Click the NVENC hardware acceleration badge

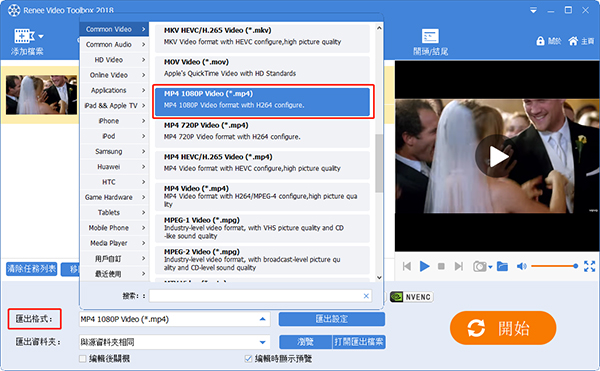coord(412,297)
